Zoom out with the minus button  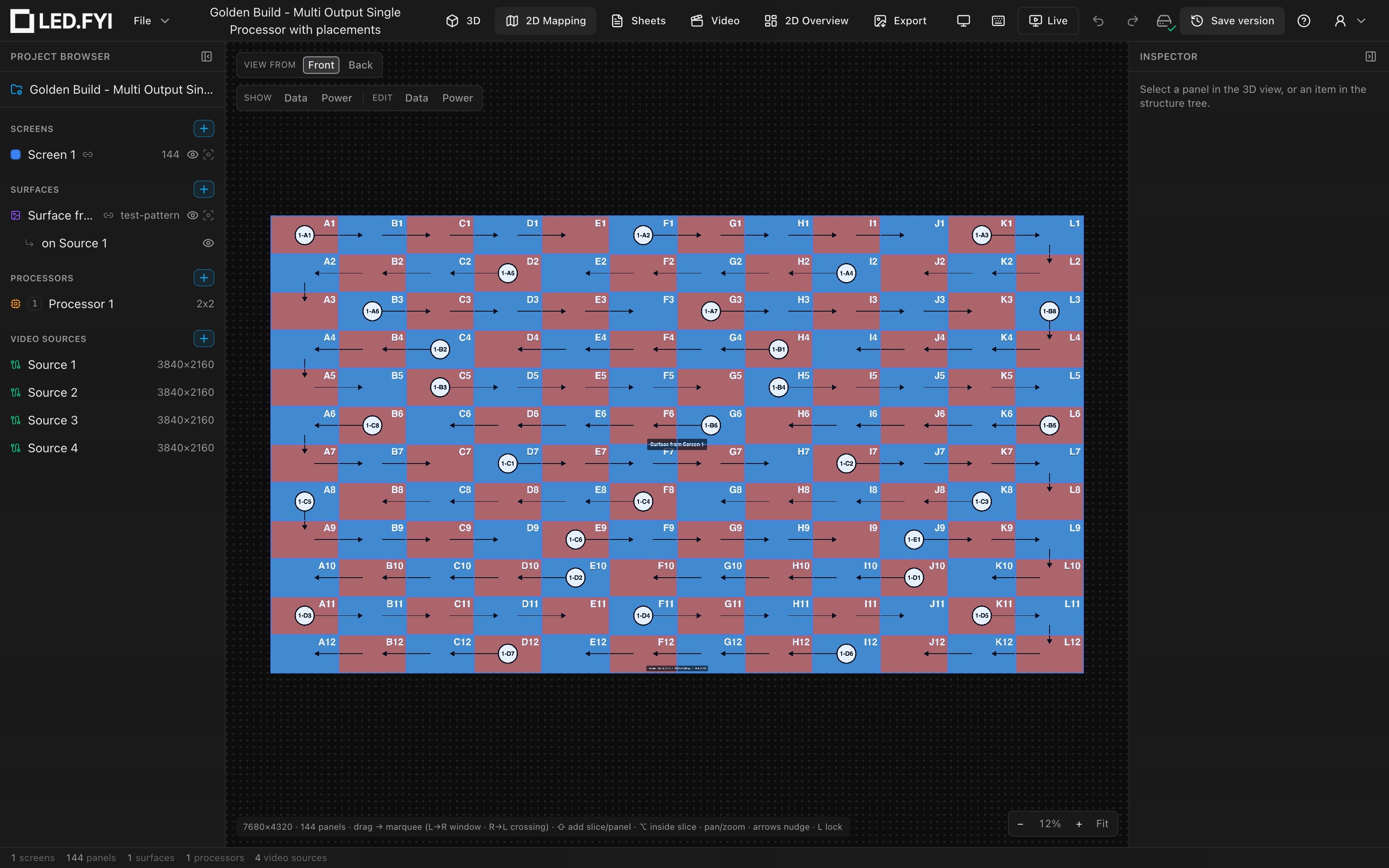coord(1020,824)
